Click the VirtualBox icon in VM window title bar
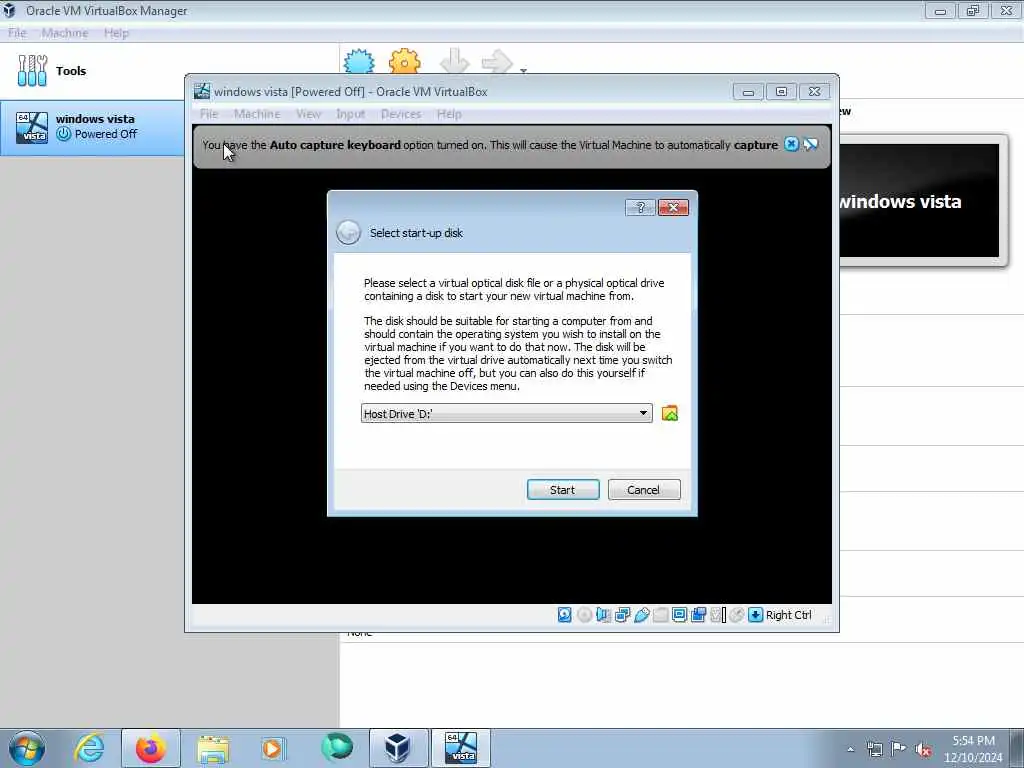1024x768 pixels. coord(202,91)
